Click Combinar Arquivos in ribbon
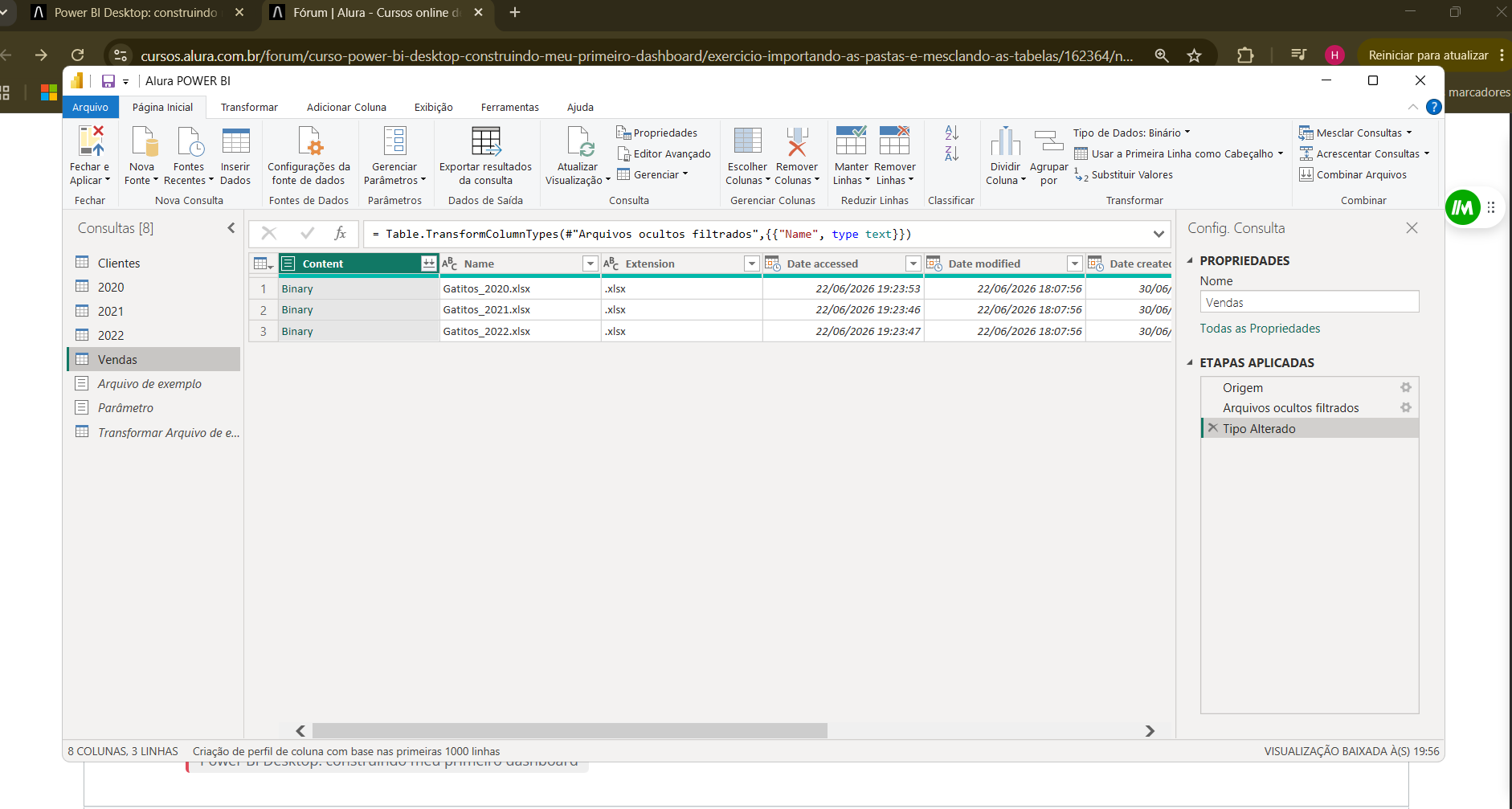This screenshot has height=809, width=1512. coord(1353,174)
